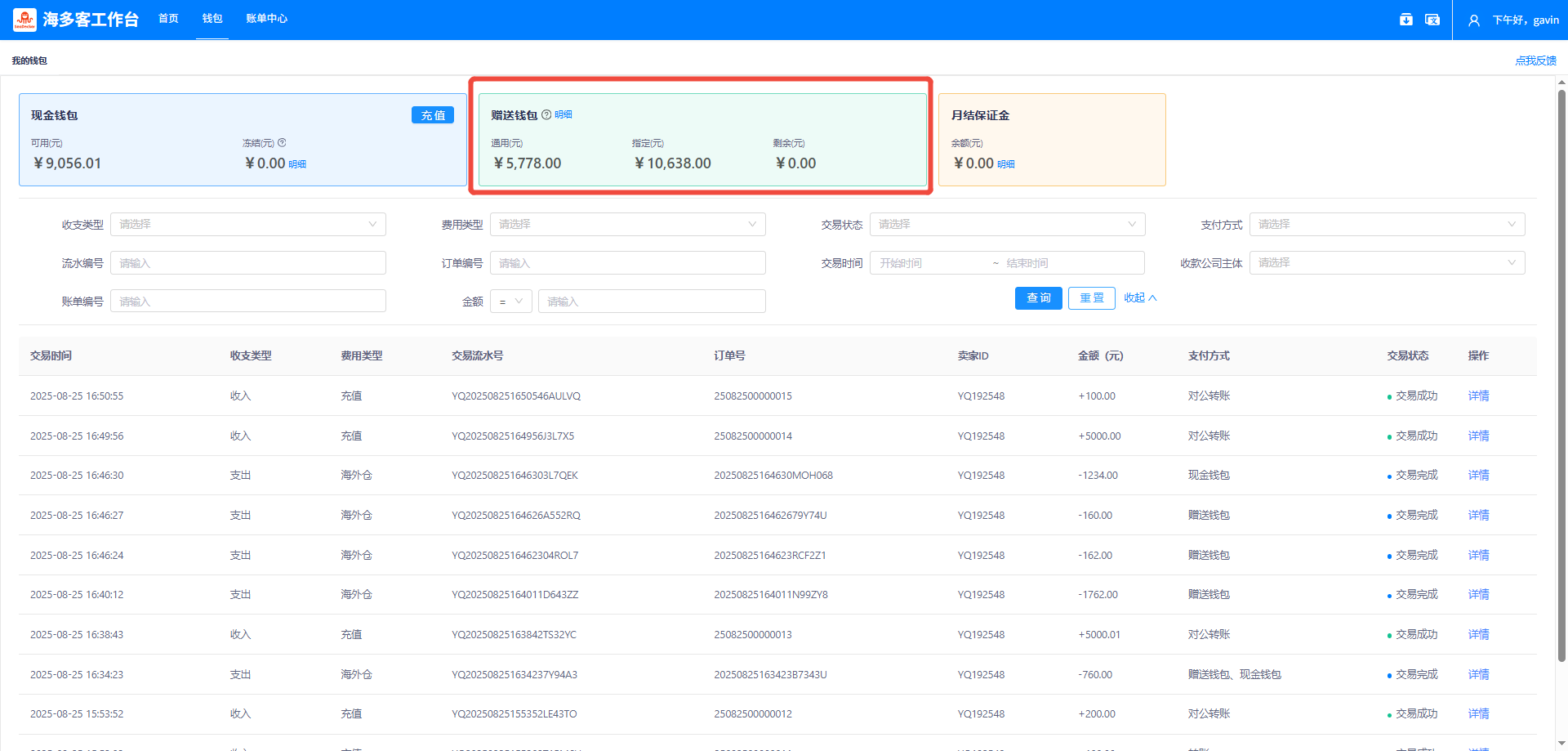Open the 金额 operator = dropdown
This screenshot has height=751, width=1568.
[x=511, y=302]
